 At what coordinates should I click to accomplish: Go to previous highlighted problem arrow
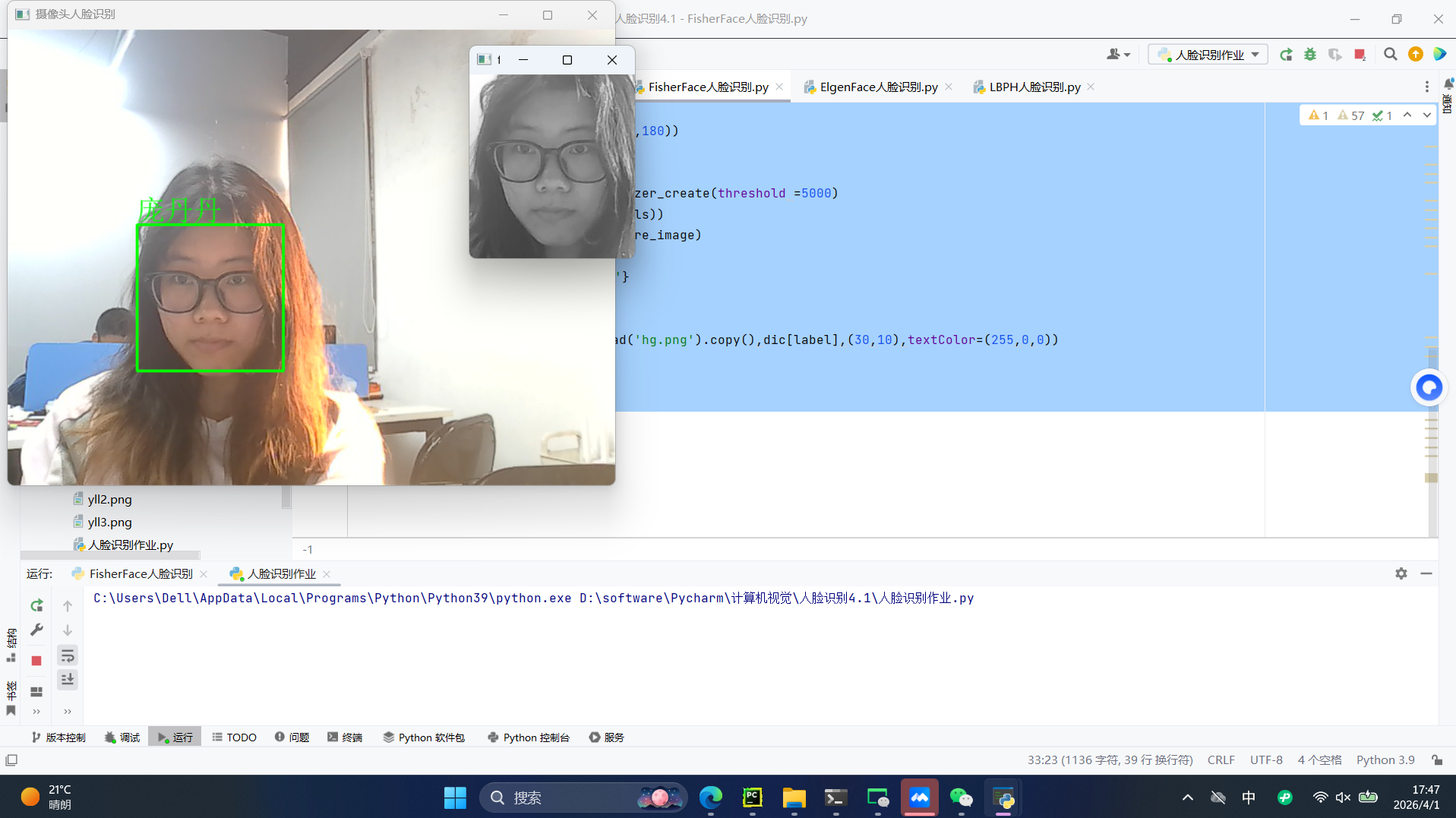pos(1407,115)
